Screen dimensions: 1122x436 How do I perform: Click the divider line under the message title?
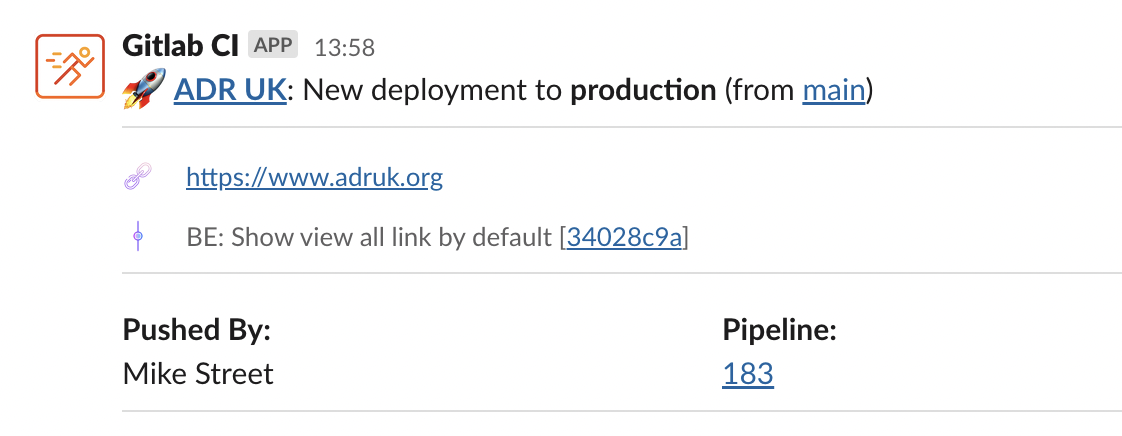(622, 127)
